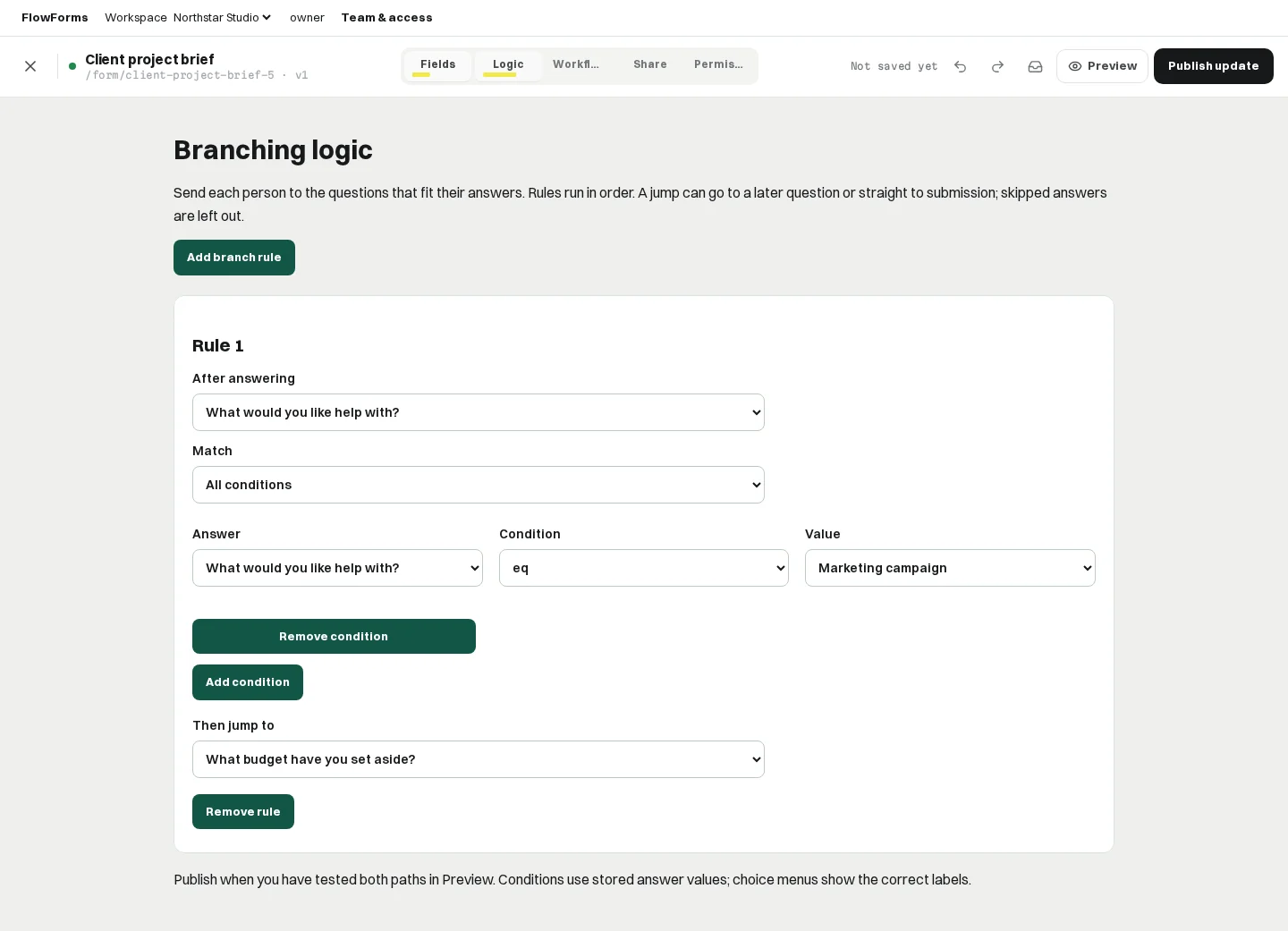Image resolution: width=1288 pixels, height=931 pixels.
Task: Open the Value dropdown showing Marketing campaign
Action: coord(950,568)
